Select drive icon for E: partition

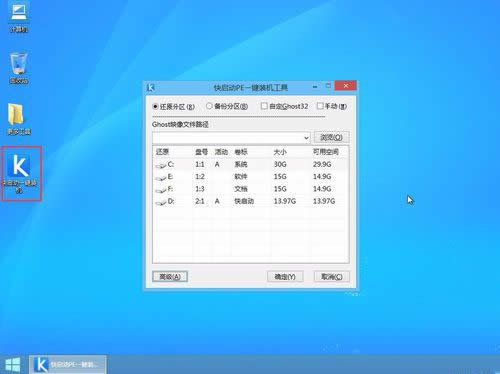point(161,178)
